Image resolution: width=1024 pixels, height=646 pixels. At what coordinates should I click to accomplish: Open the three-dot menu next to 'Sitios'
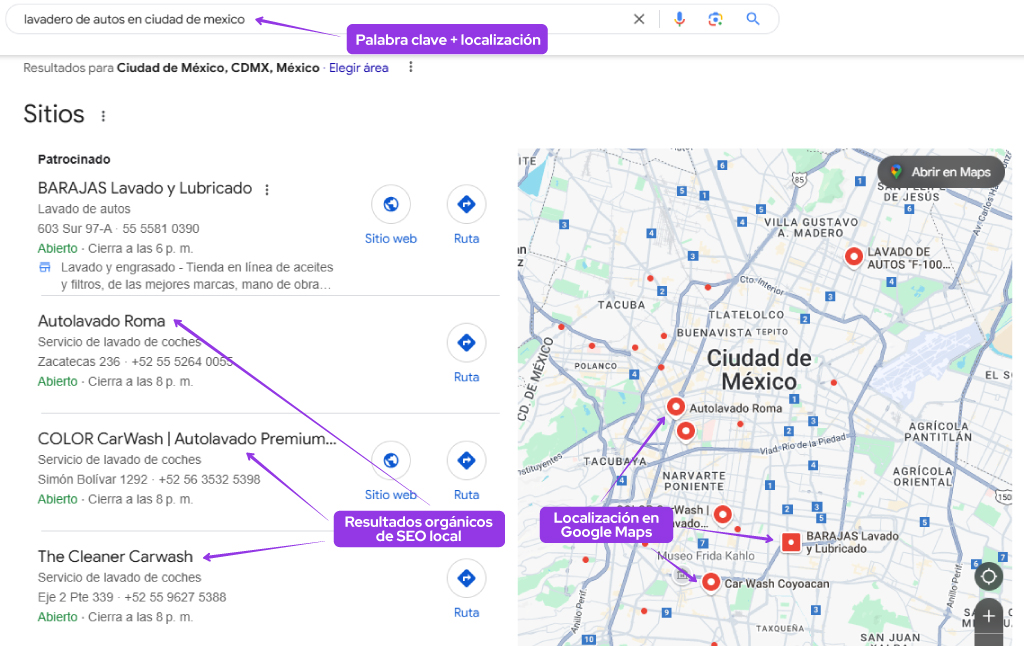pos(103,116)
